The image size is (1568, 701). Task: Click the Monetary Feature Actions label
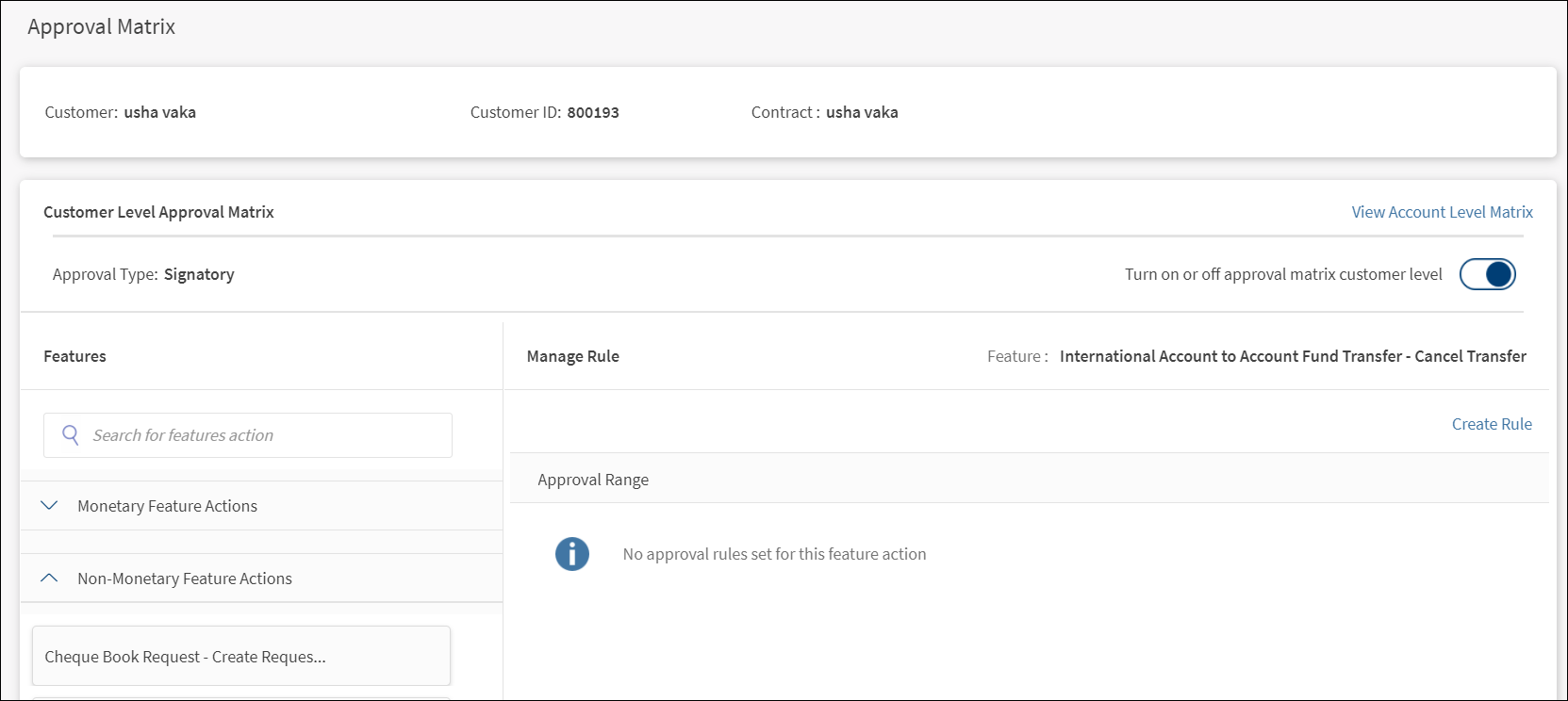(x=167, y=506)
